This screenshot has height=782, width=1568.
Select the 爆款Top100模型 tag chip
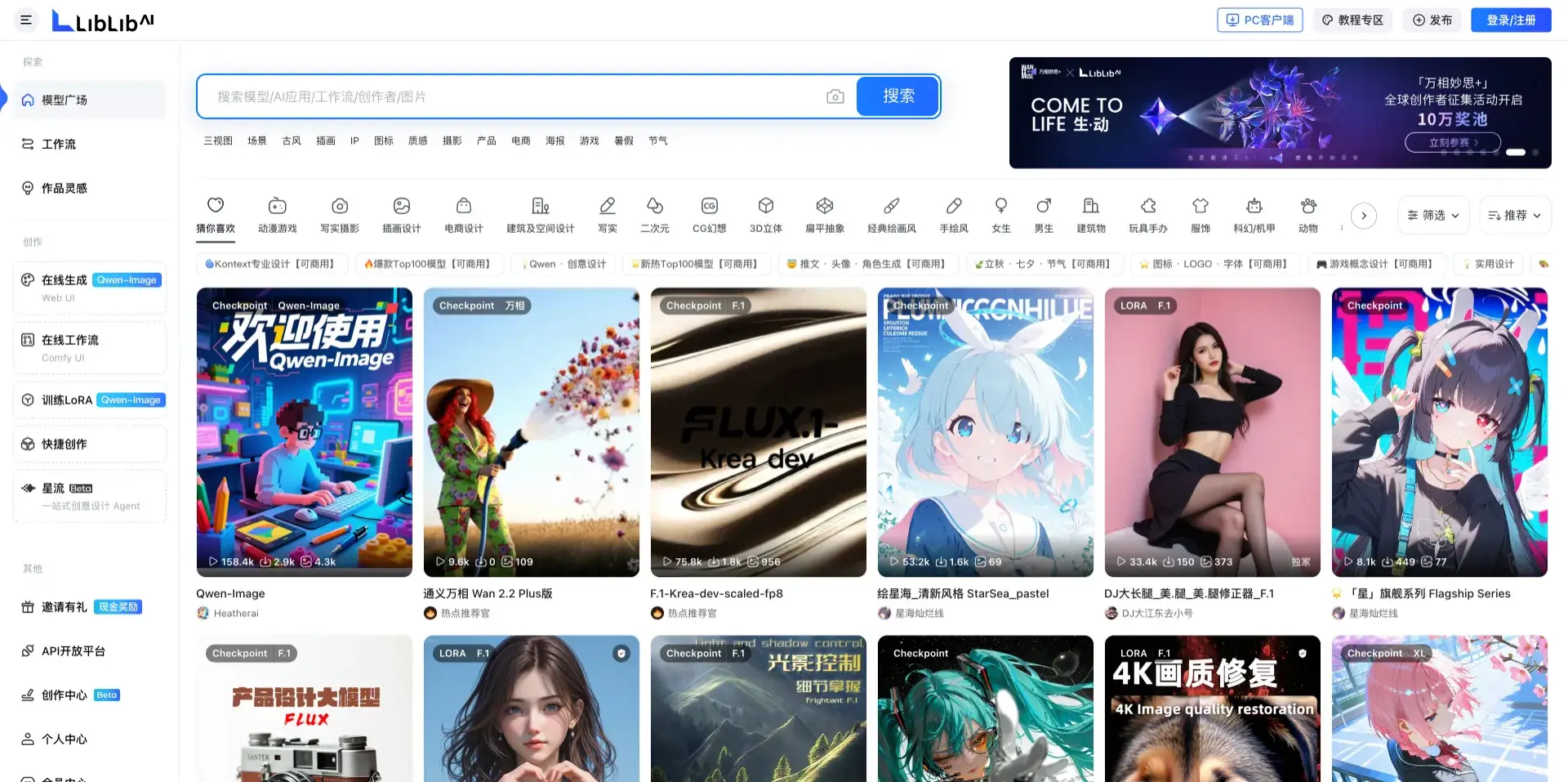coord(429,264)
